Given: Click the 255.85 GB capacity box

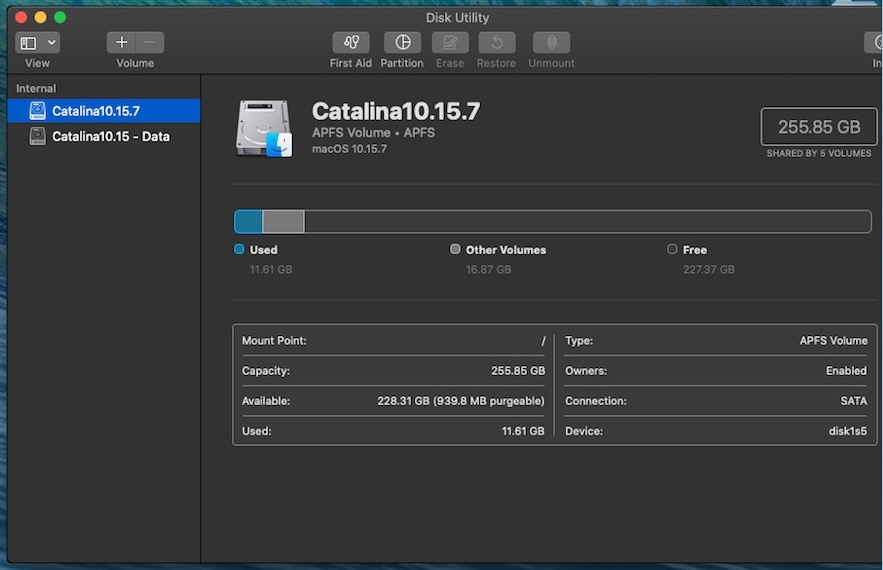Looking at the screenshot, I should pos(819,127).
